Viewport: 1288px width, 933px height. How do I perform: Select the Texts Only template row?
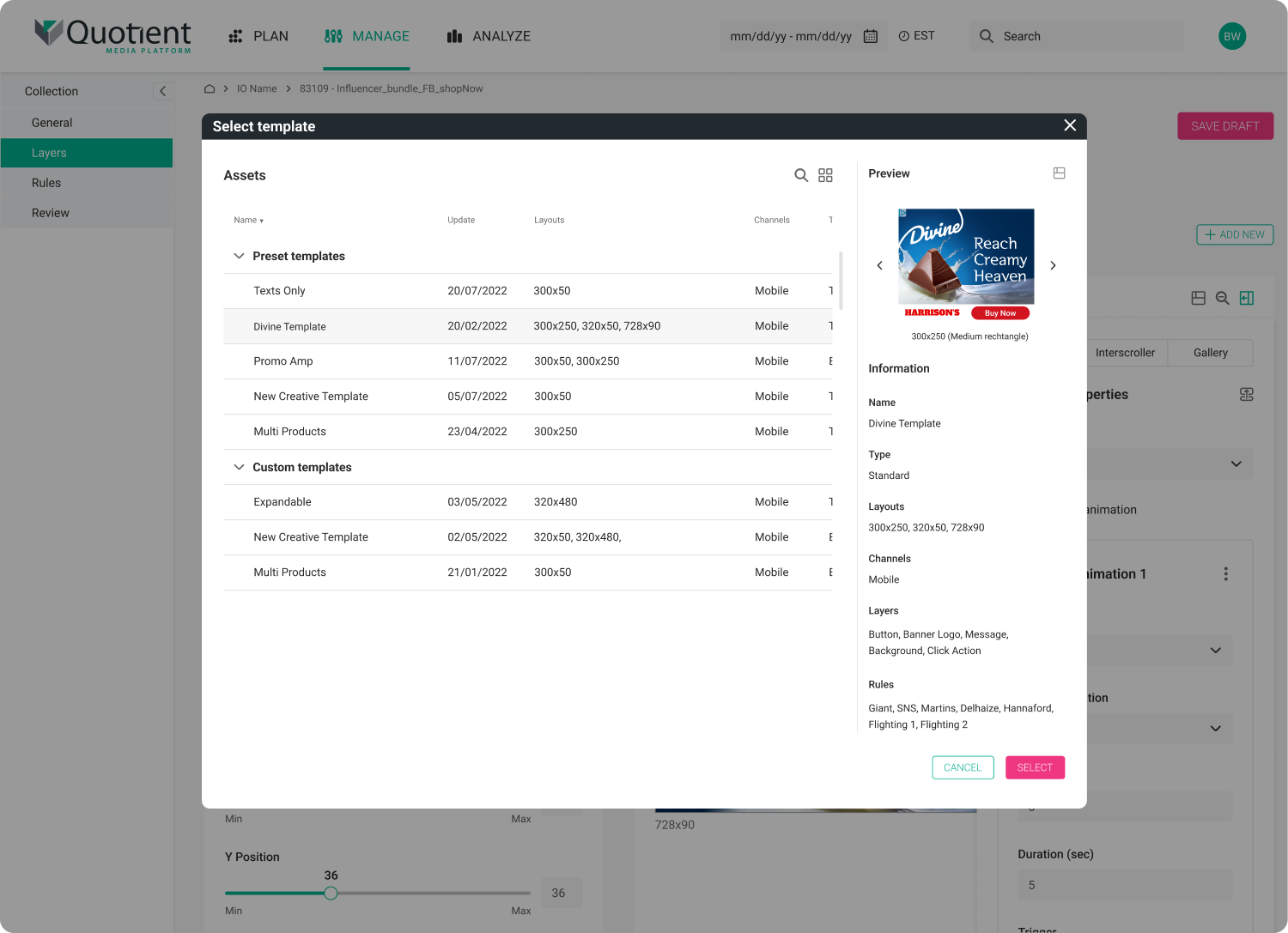(528, 291)
